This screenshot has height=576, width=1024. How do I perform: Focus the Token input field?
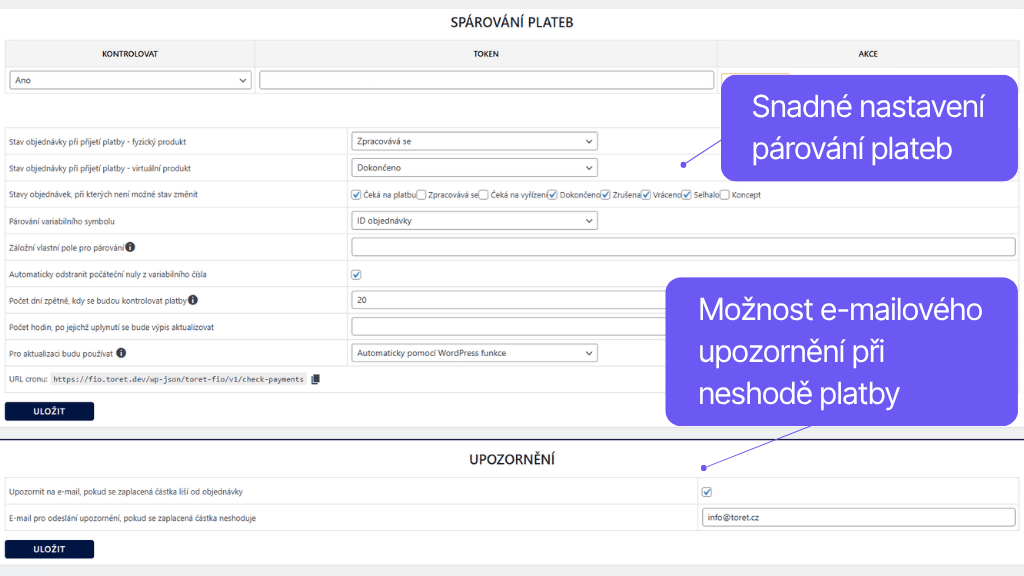pos(487,80)
